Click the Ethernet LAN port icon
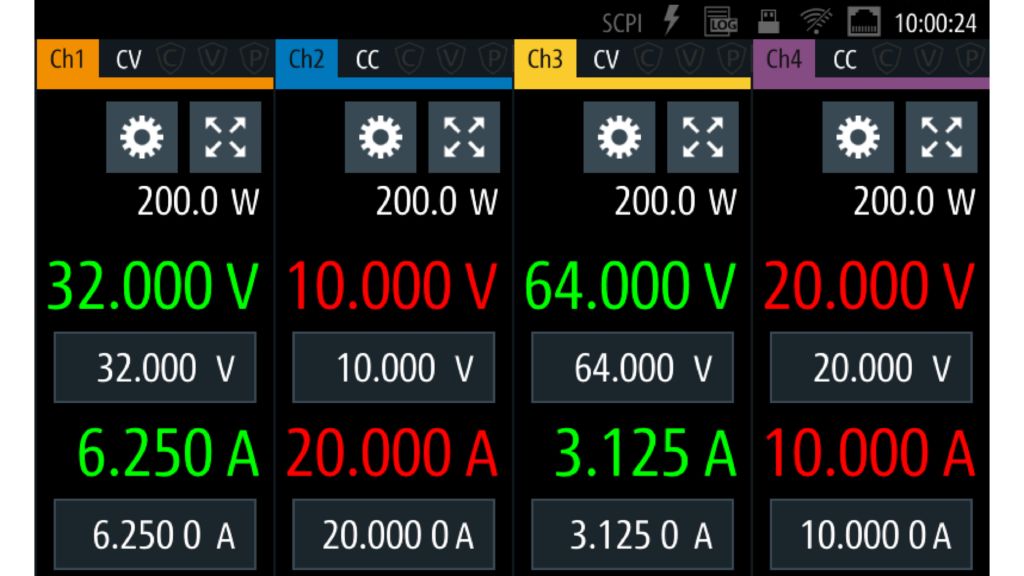The image size is (1024, 576). tap(863, 22)
